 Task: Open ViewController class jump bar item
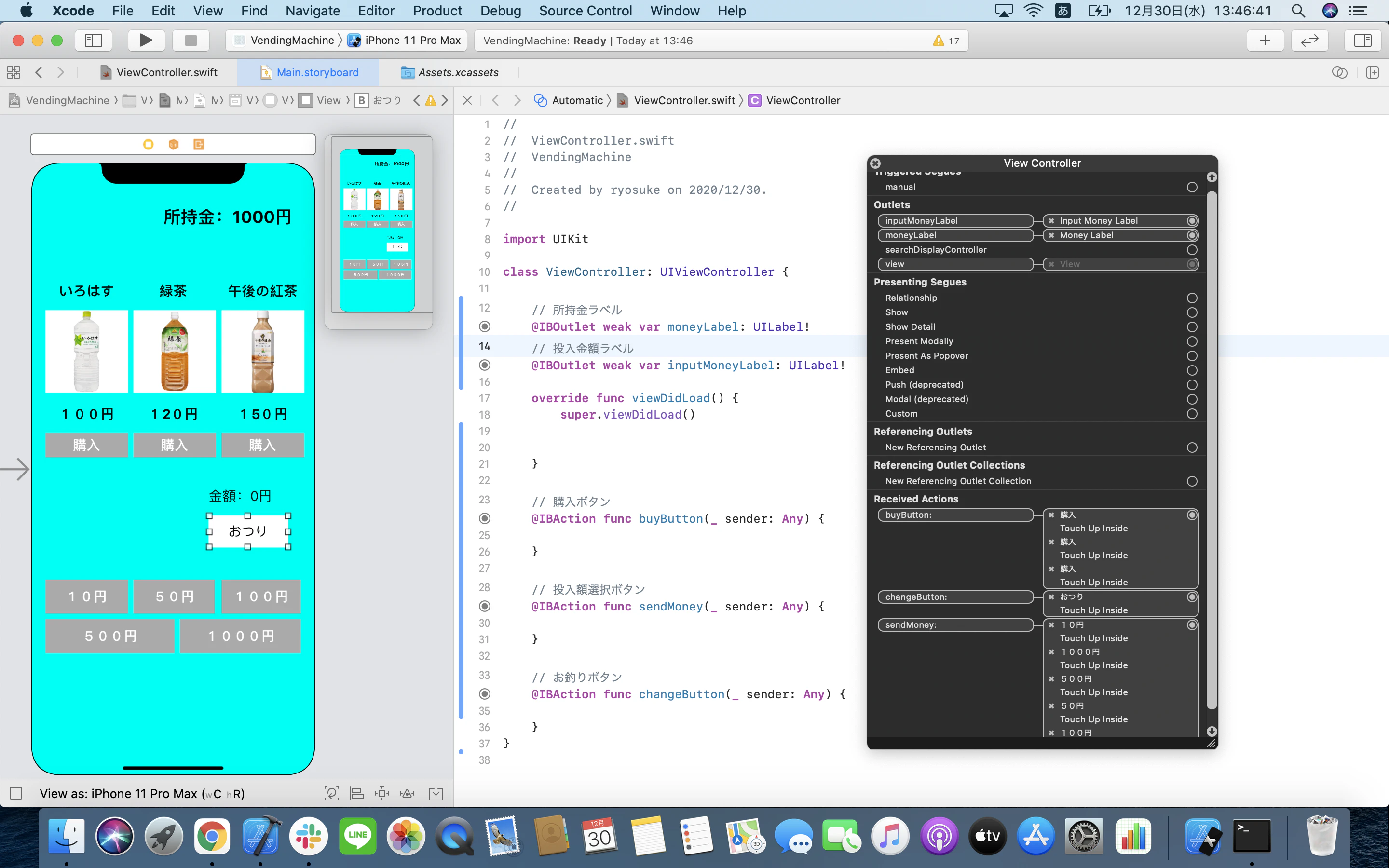tap(795, 100)
